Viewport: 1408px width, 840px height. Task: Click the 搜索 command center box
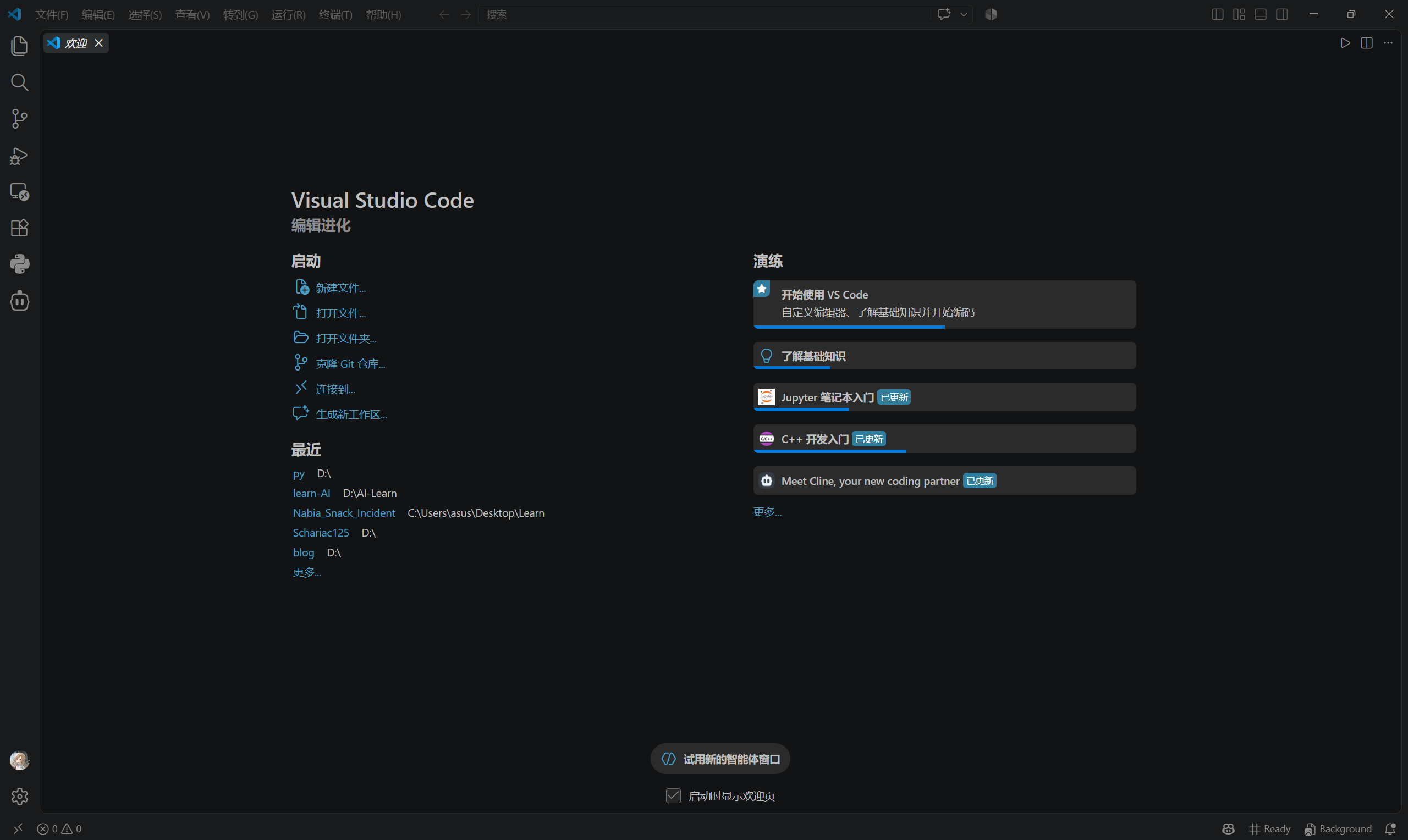[705, 15]
